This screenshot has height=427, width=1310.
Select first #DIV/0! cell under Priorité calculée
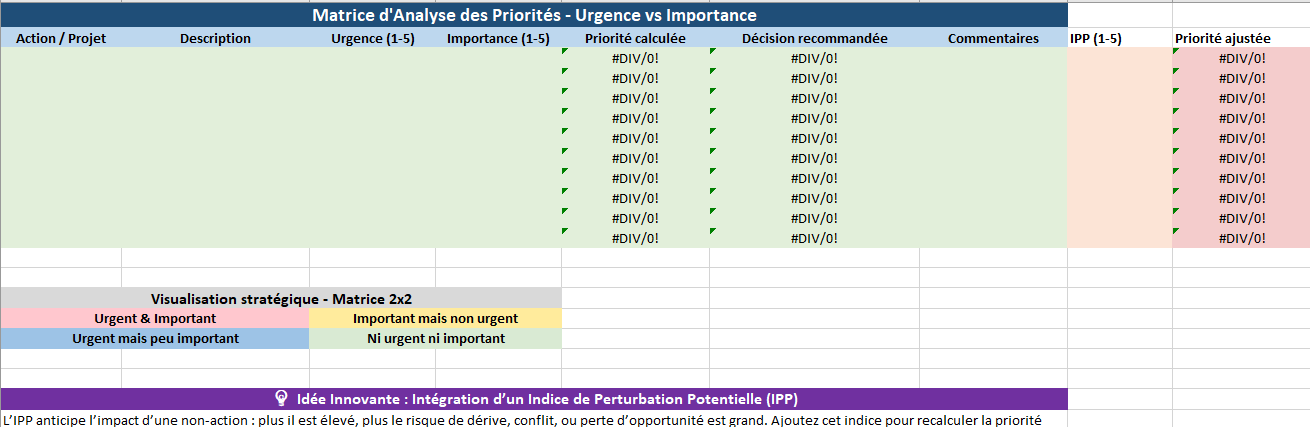coord(635,58)
